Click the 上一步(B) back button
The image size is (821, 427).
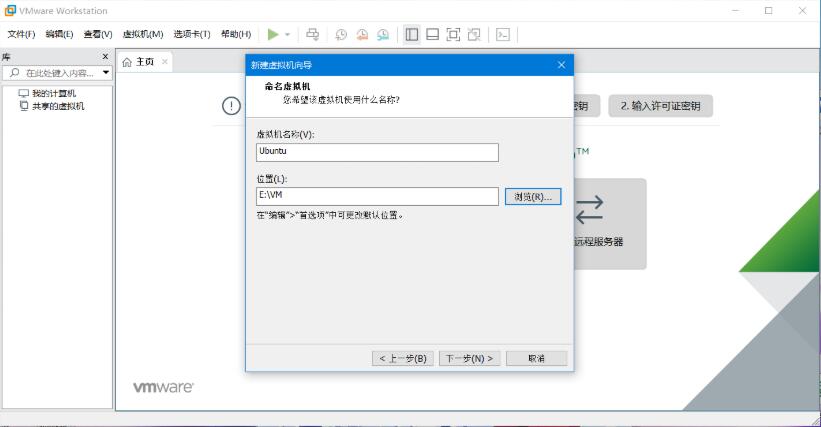(403, 358)
